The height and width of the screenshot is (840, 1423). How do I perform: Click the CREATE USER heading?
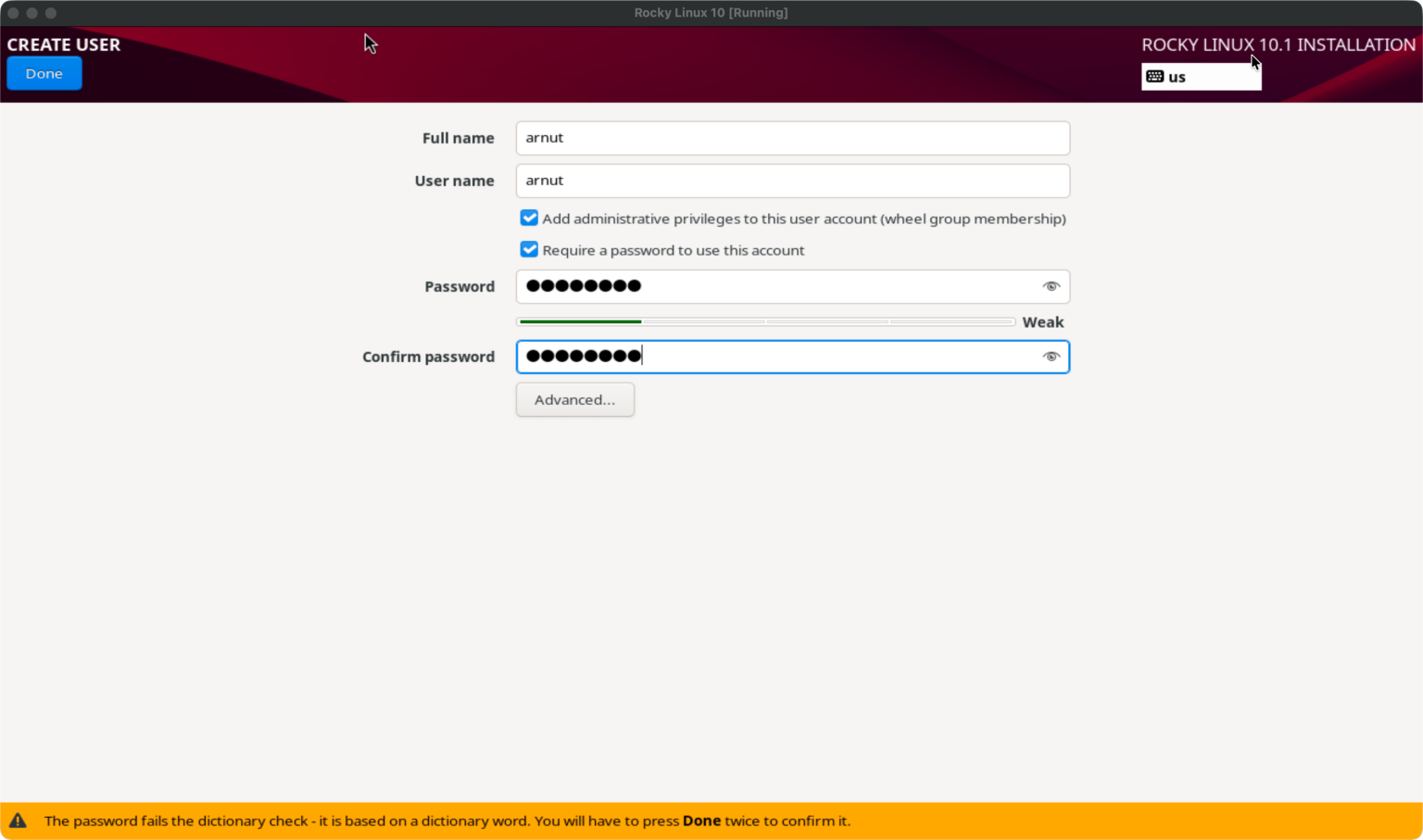(x=64, y=44)
